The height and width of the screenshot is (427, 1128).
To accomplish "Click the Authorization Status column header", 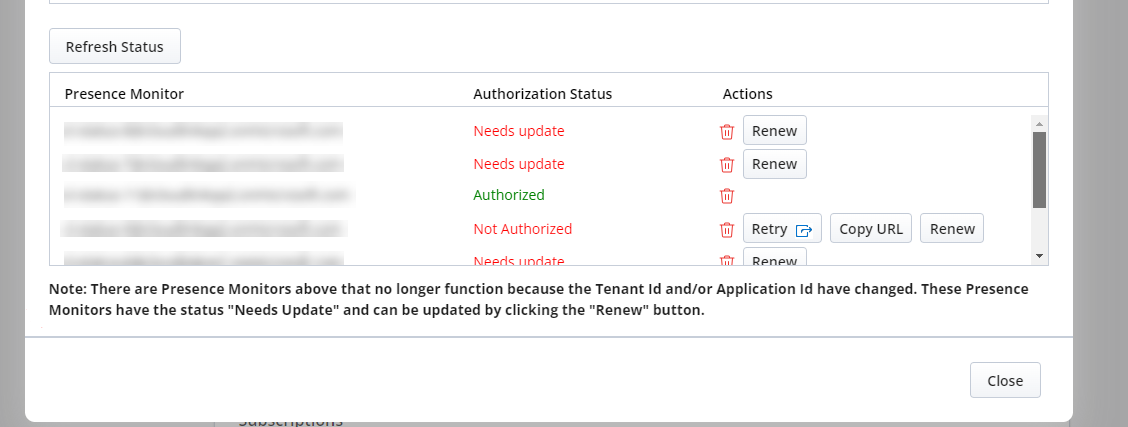I will (542, 94).
